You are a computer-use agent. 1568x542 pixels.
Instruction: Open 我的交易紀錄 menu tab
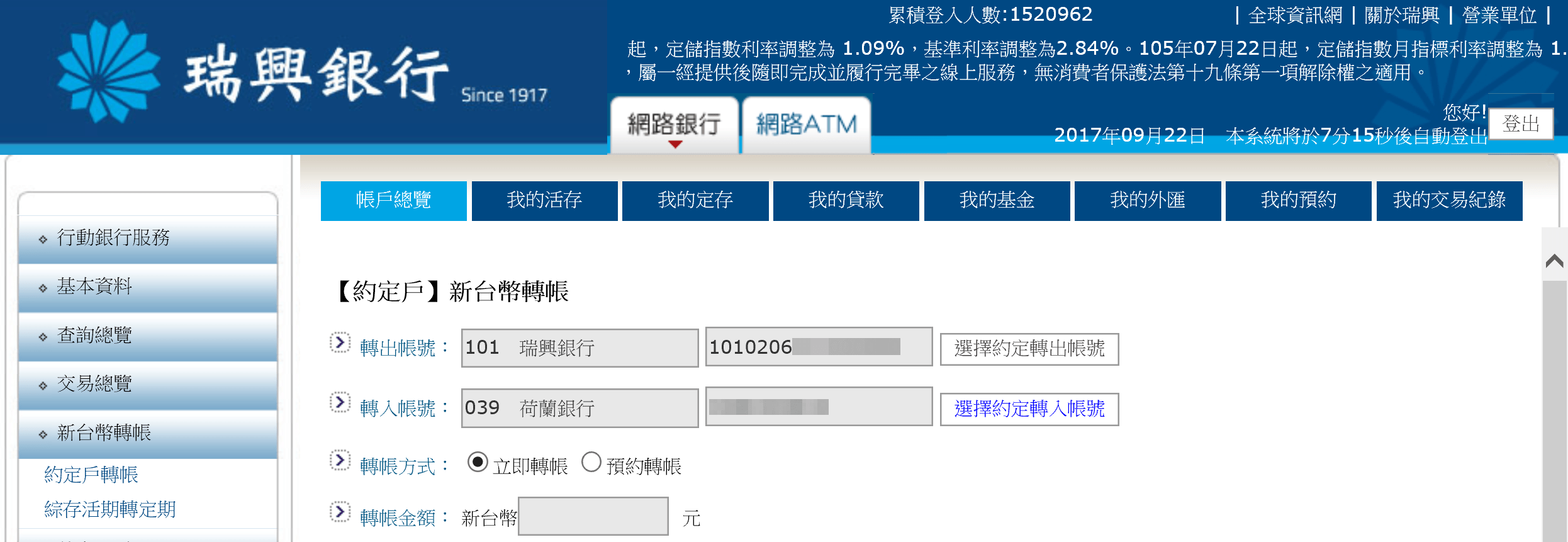[x=1450, y=201]
